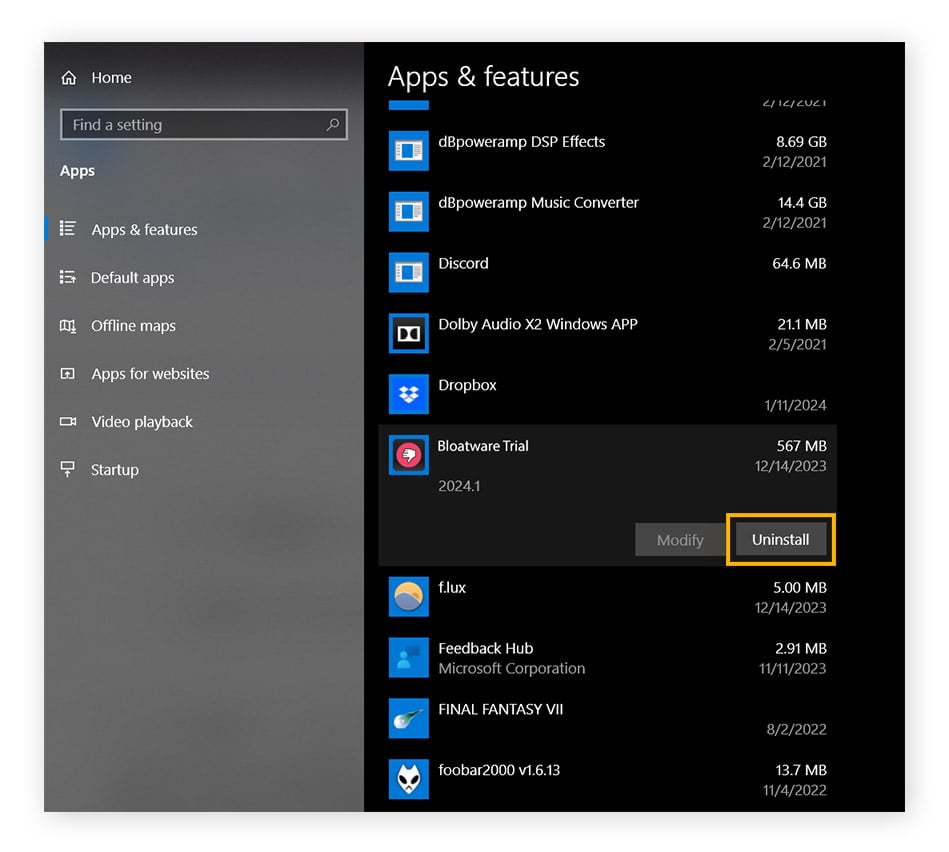
Task: Click the dBpoweramp Music Converter icon
Action: (x=408, y=211)
